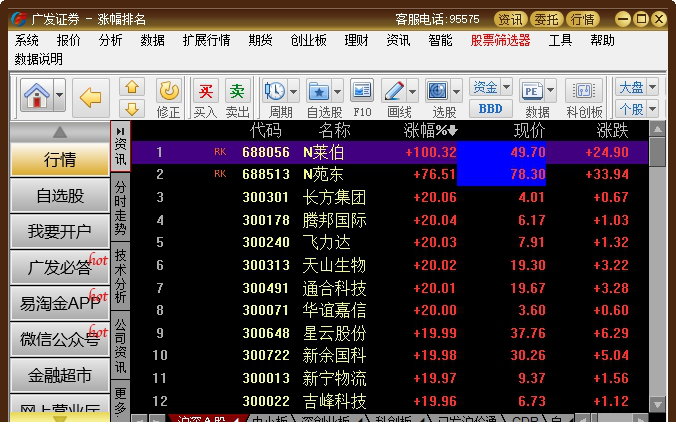This screenshot has height=438, width=676.
Task: Click the 资金 funds toolbar button
Action: (485, 87)
